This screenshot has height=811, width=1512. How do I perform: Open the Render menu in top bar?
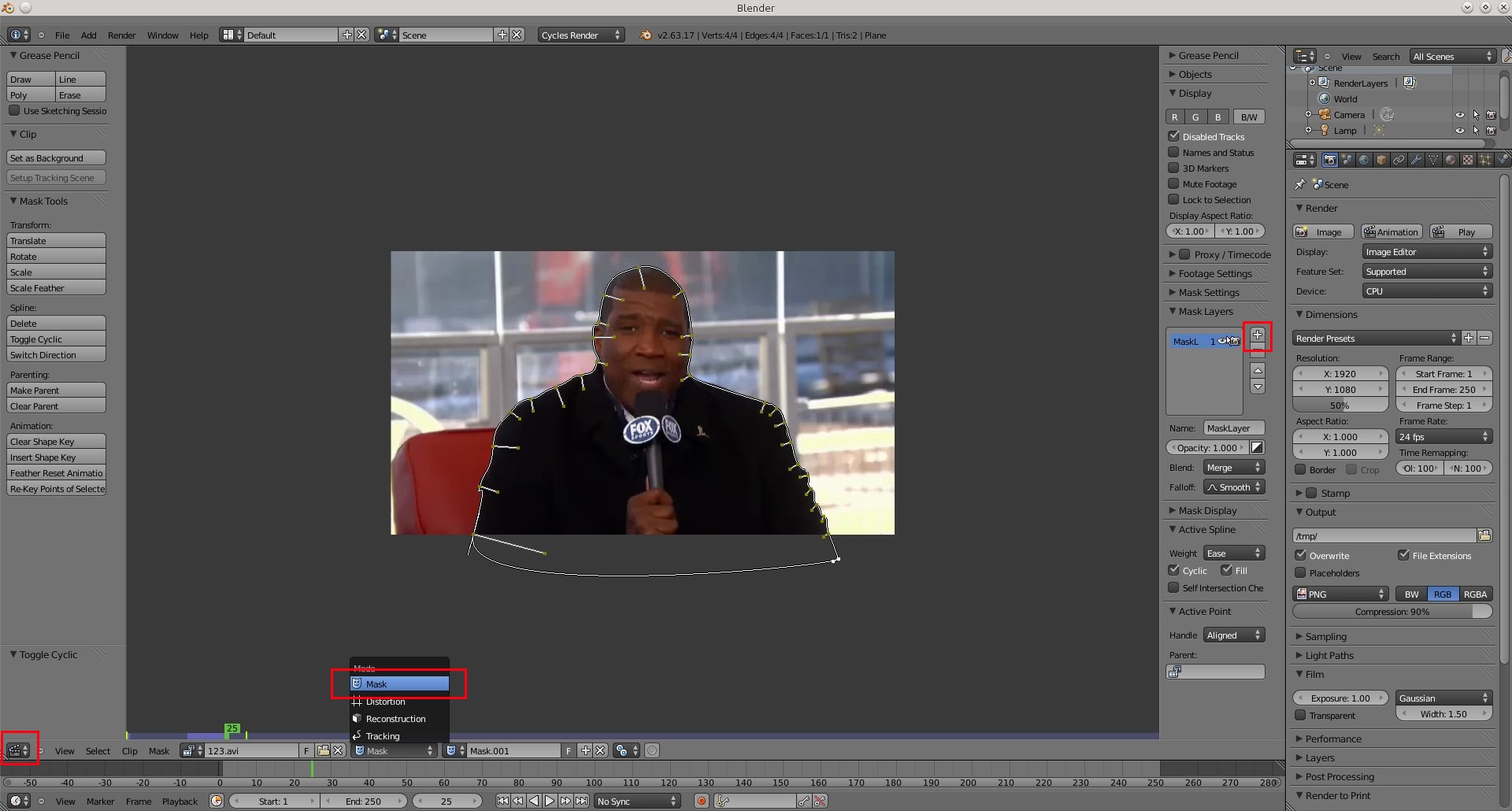(x=122, y=35)
